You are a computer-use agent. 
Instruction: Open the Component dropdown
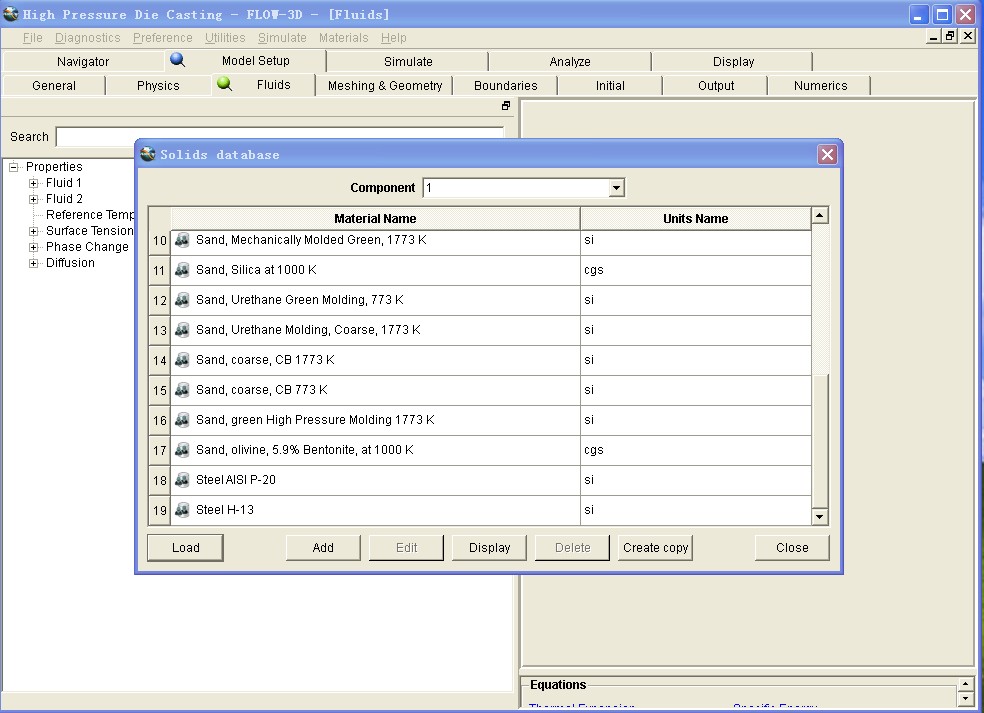(616, 188)
